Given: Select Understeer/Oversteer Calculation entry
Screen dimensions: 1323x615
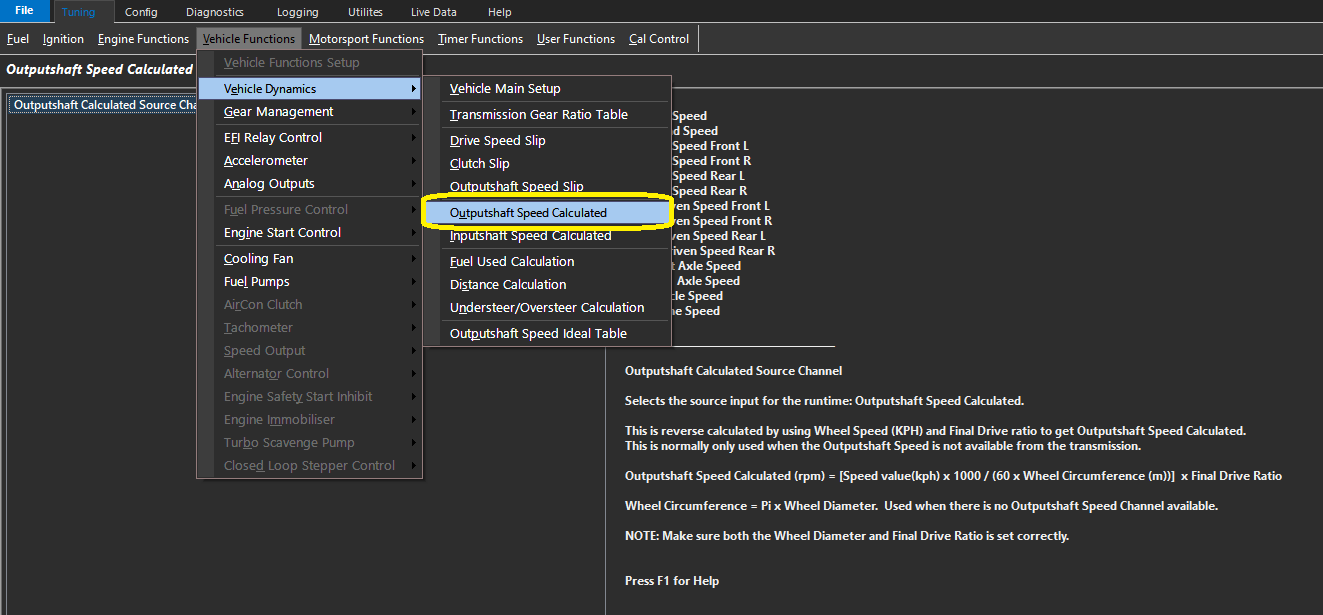Looking at the screenshot, I should click(546, 308).
